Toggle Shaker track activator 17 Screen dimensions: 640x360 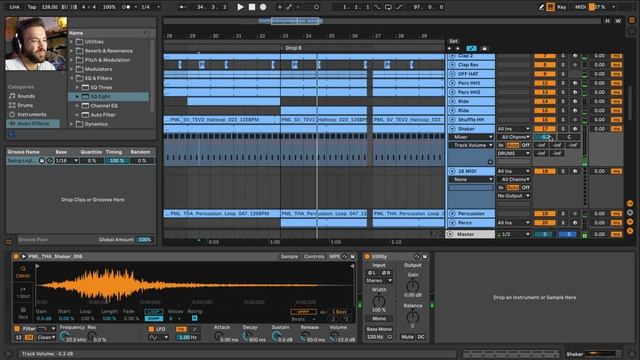545,129
